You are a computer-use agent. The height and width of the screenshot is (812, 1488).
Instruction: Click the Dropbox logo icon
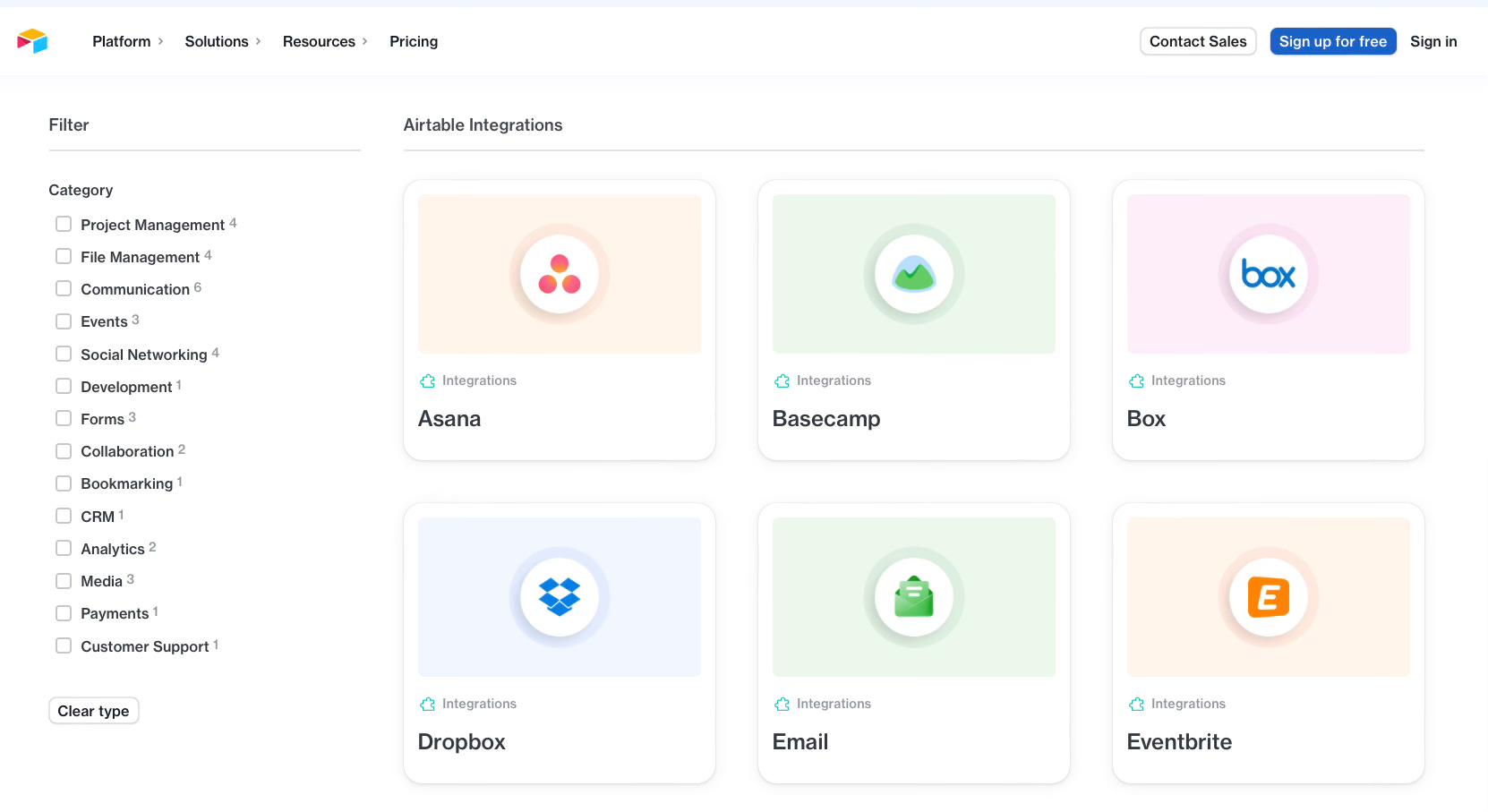[560, 597]
